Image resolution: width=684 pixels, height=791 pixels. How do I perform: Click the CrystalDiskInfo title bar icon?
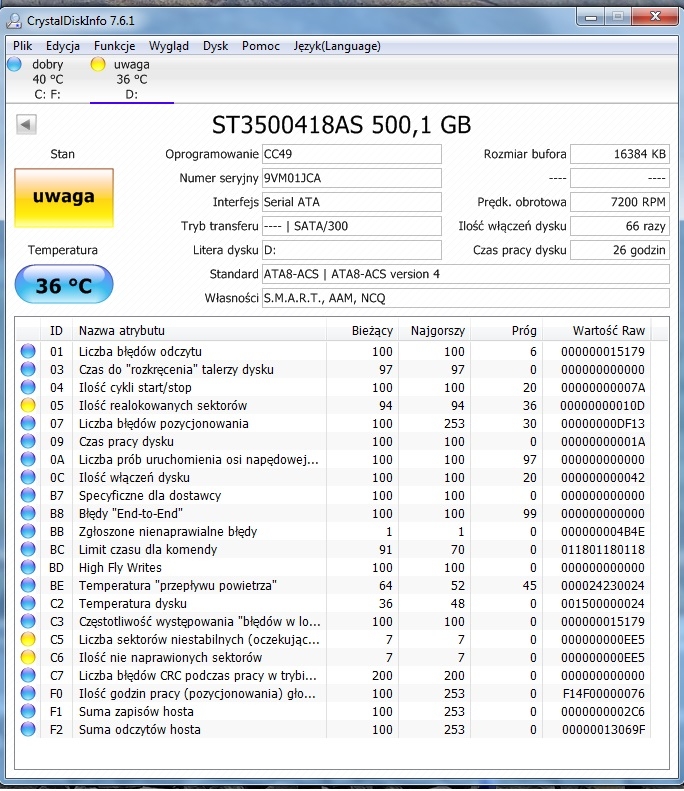tap(14, 21)
